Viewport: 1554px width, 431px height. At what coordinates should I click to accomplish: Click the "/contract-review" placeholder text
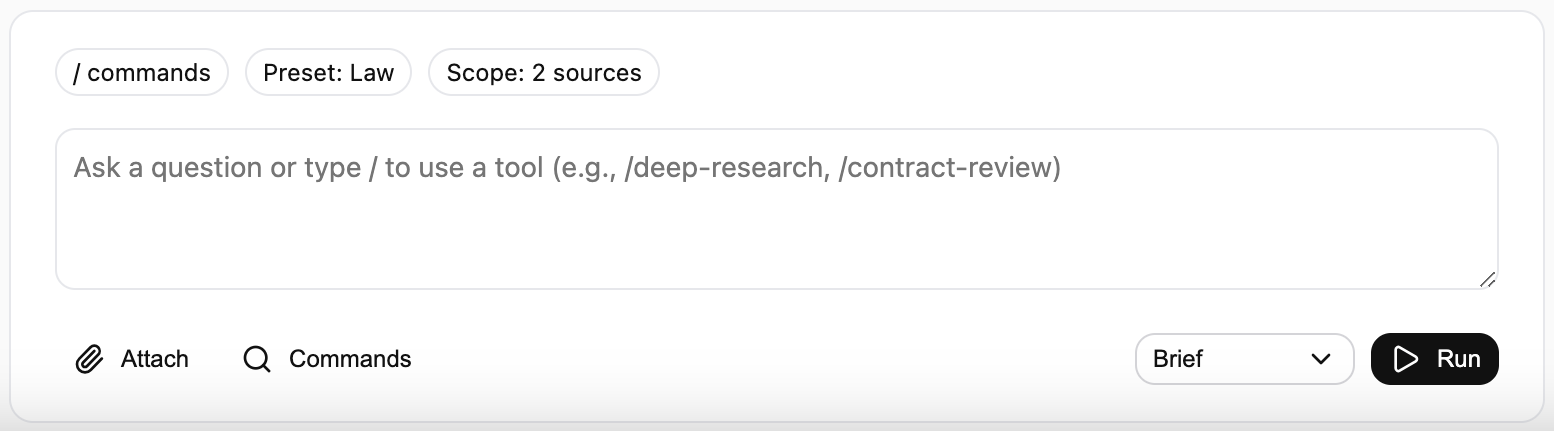tap(949, 167)
